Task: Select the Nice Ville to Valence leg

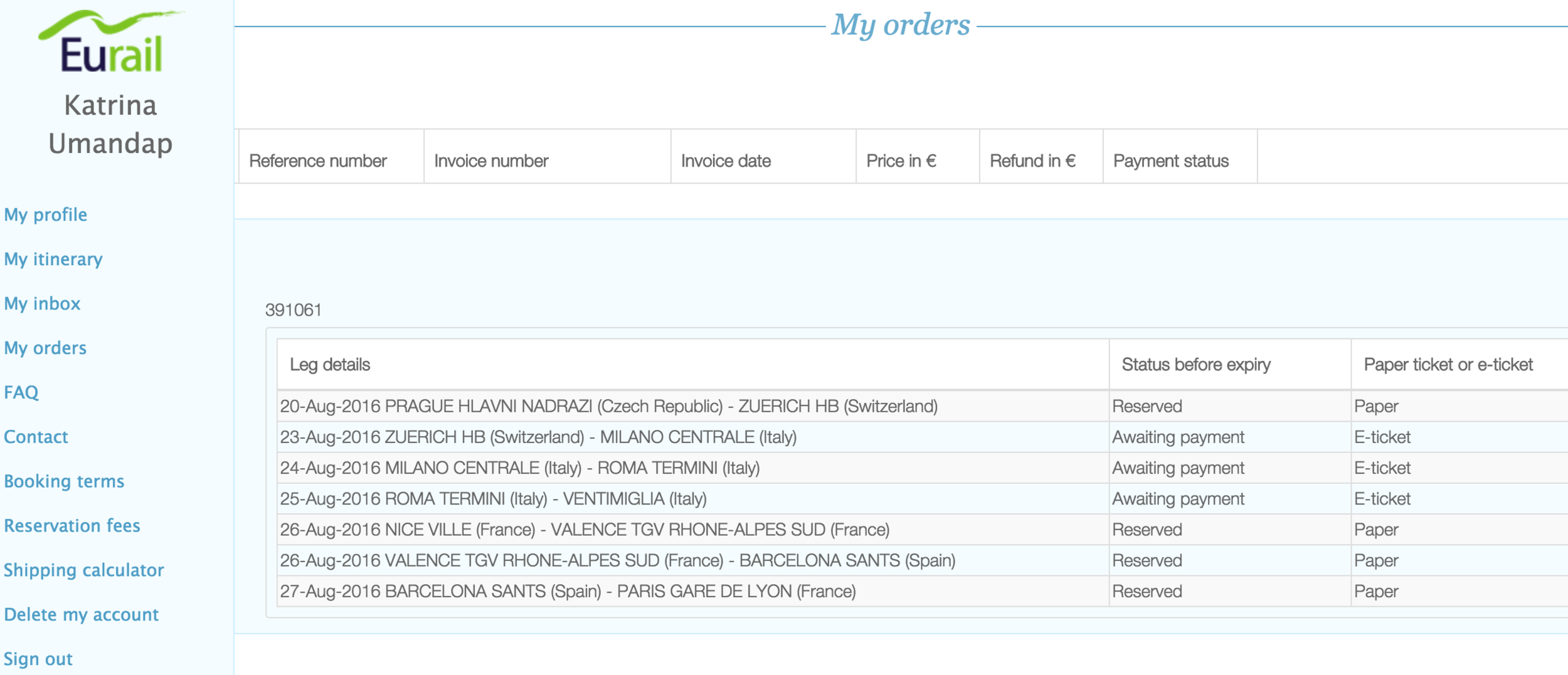Action: pyautogui.click(x=585, y=530)
